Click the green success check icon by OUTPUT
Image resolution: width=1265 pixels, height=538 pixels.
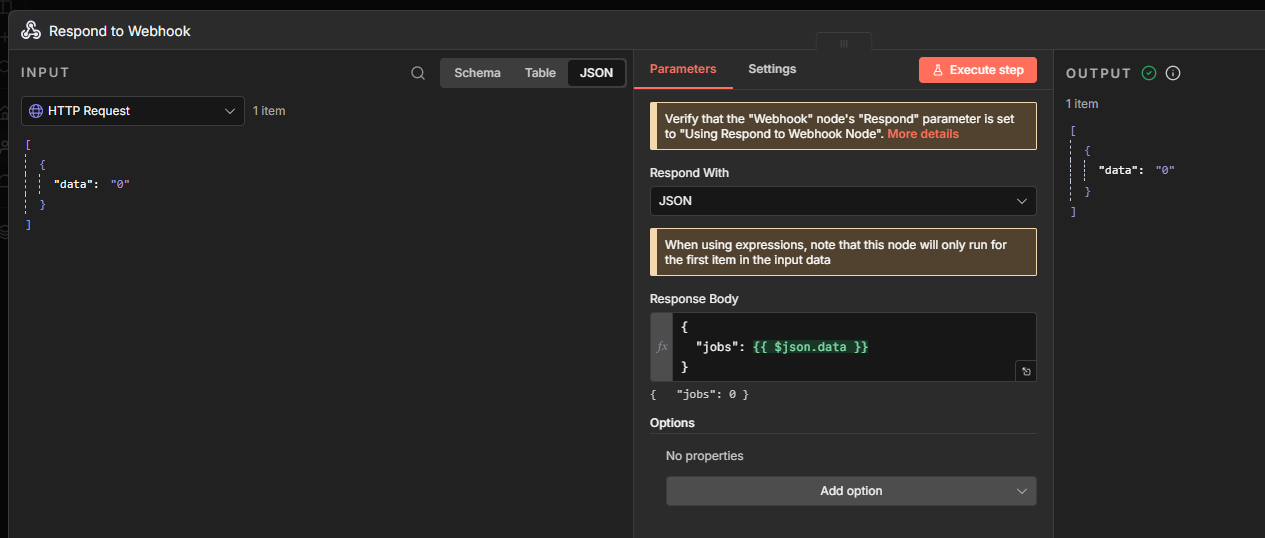(x=1149, y=73)
